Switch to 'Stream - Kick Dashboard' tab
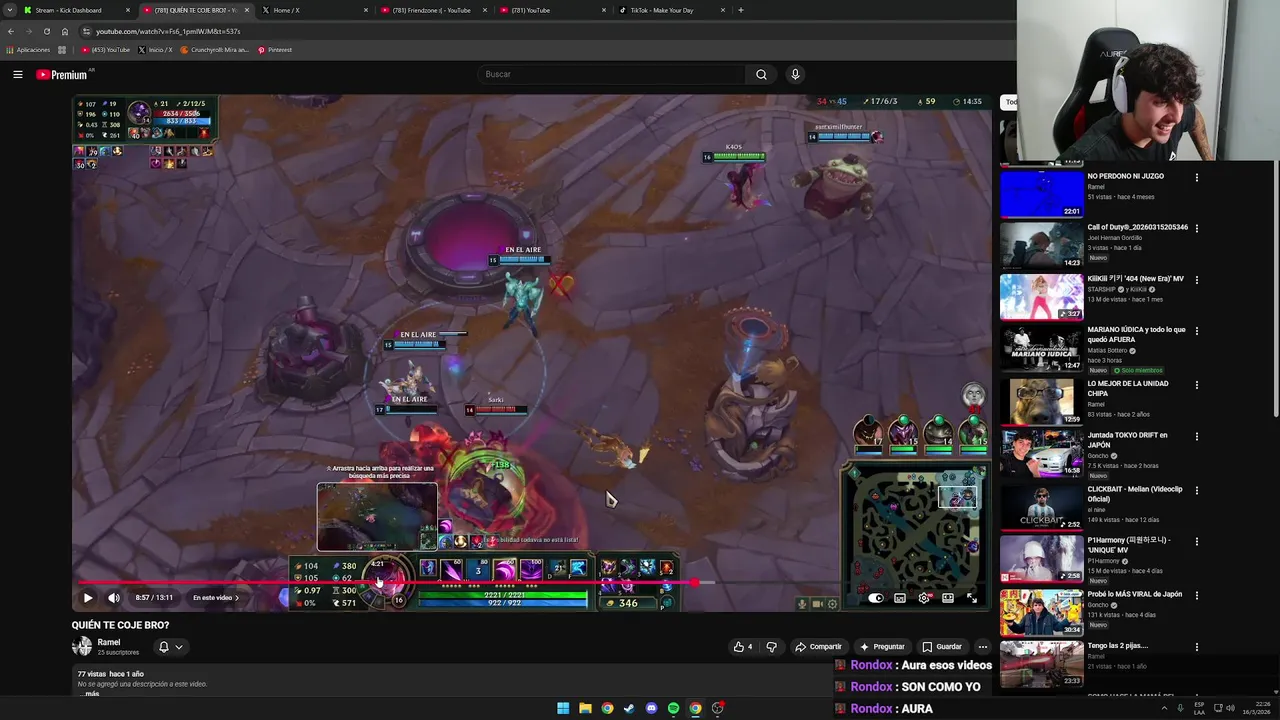 click(78, 10)
